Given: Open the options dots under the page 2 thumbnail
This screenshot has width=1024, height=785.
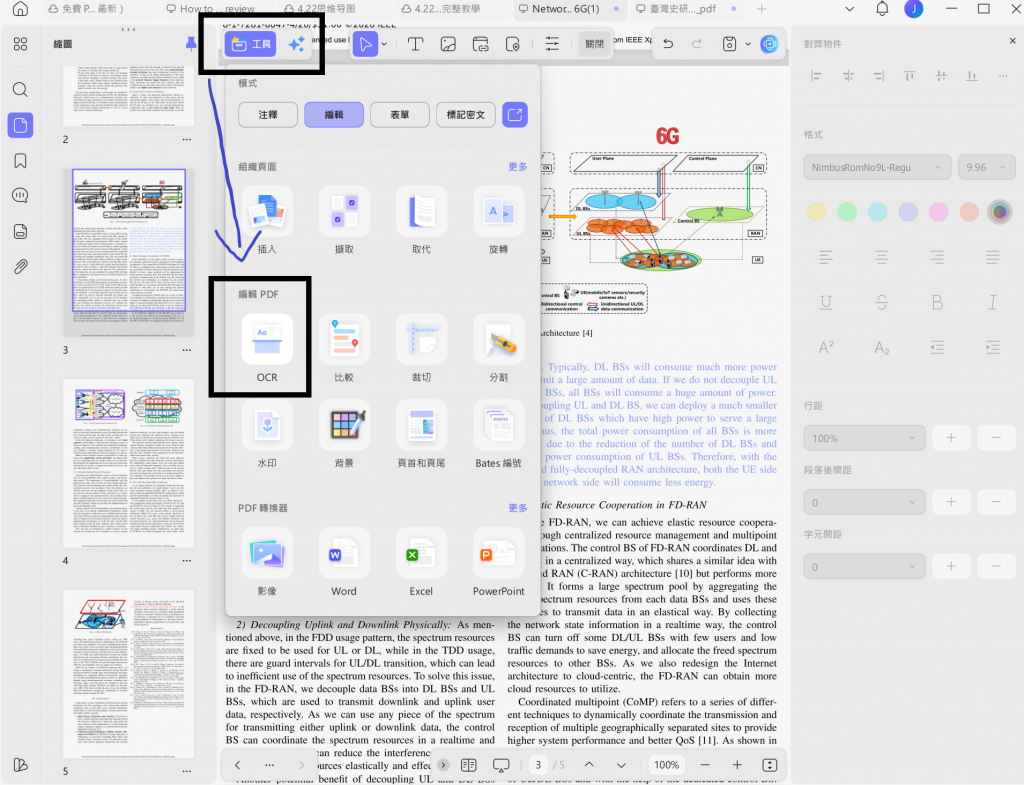Looking at the screenshot, I should click(187, 139).
